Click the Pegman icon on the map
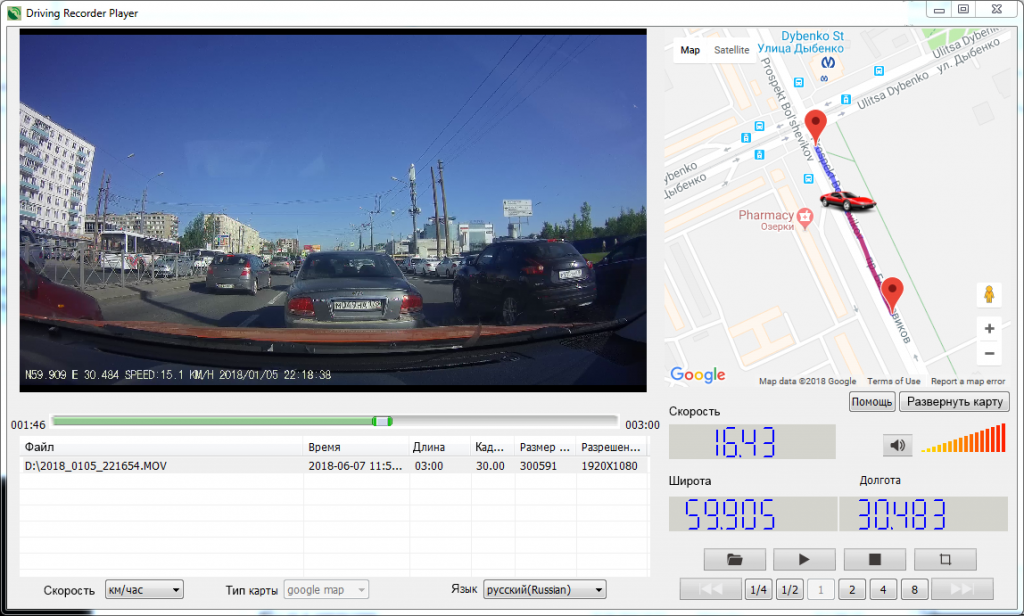 [x=988, y=295]
